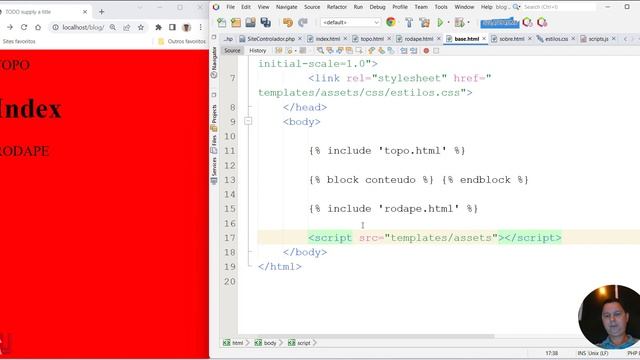Click the Shift Line Left icon in editor toolbar
The height and width of the screenshot is (360, 640).
pos(404,51)
